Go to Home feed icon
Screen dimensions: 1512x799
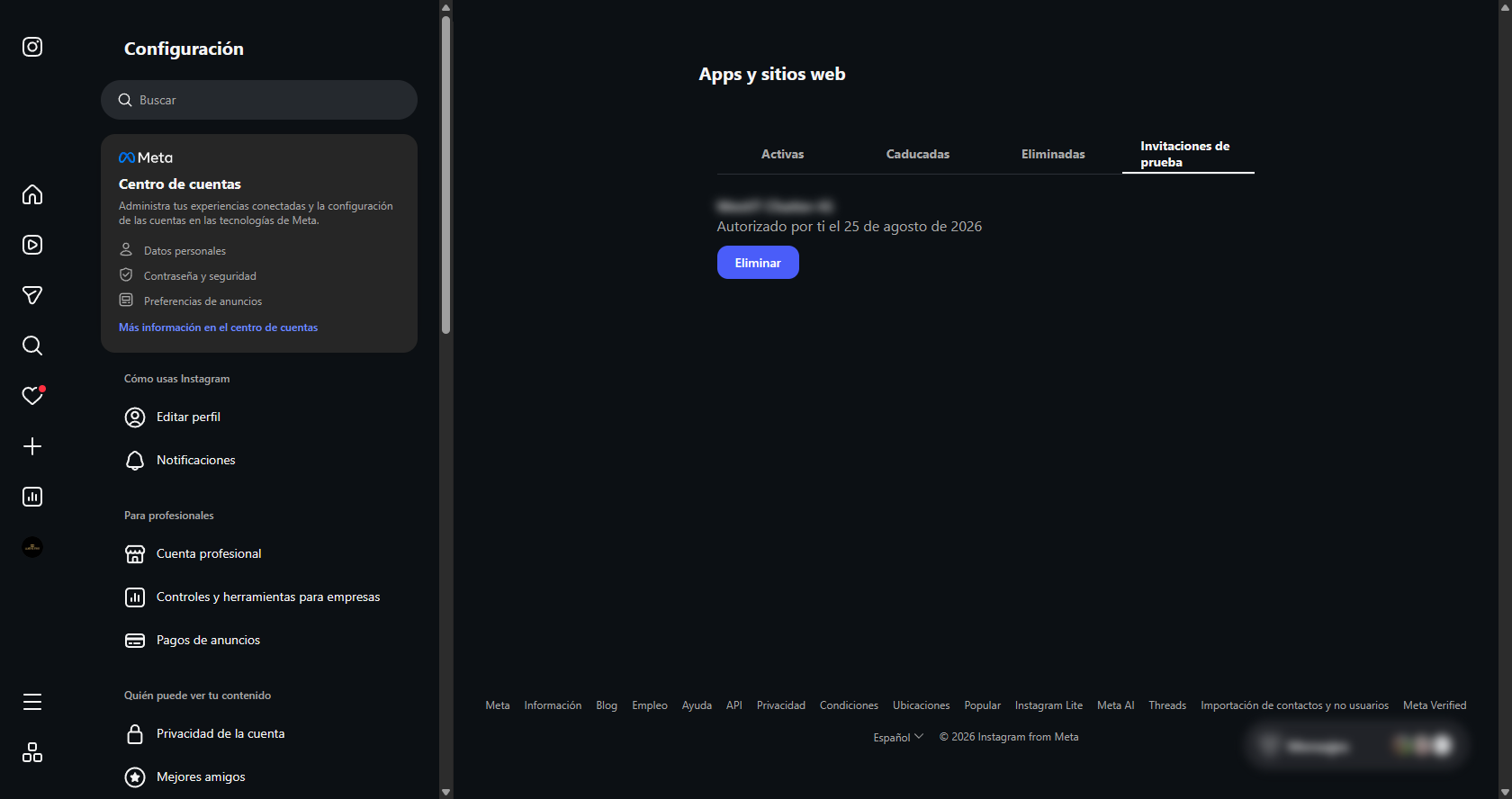32,194
